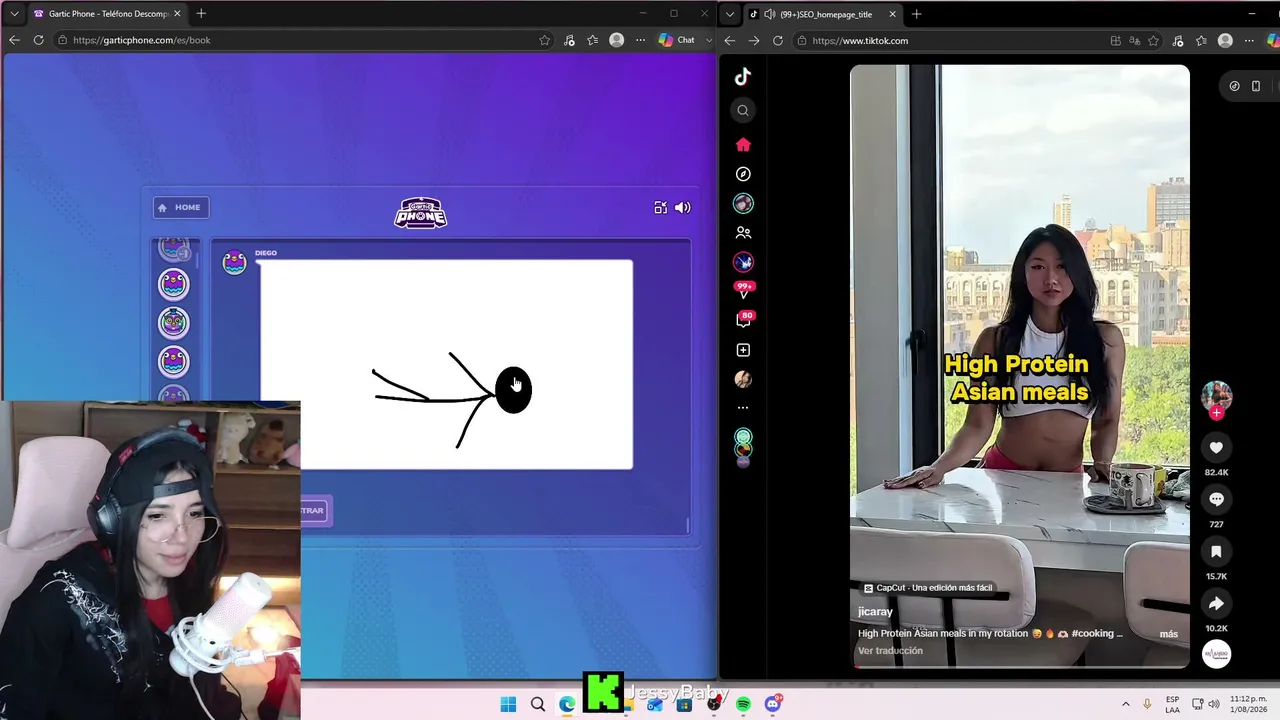This screenshot has height=720, width=1280.
Task: Bookmark the Gartic Phone page with the star
Action: coord(544,40)
